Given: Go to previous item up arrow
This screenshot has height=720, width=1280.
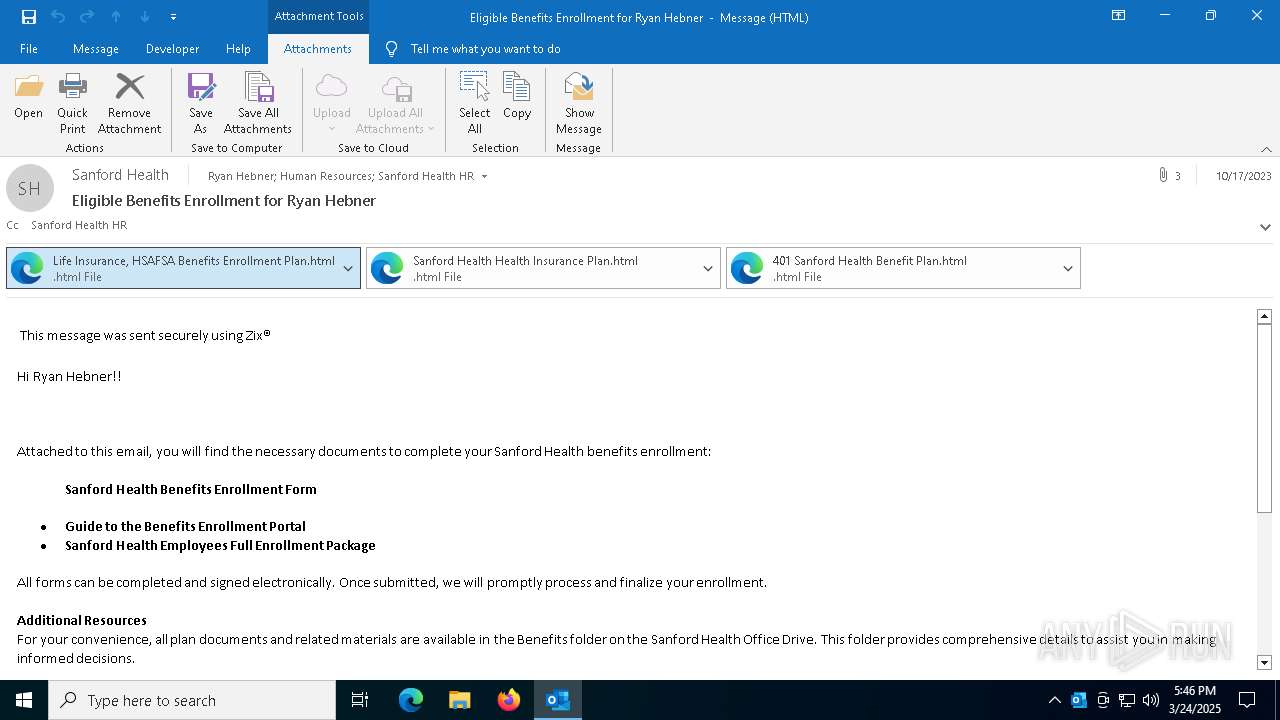Looking at the screenshot, I should [116, 17].
